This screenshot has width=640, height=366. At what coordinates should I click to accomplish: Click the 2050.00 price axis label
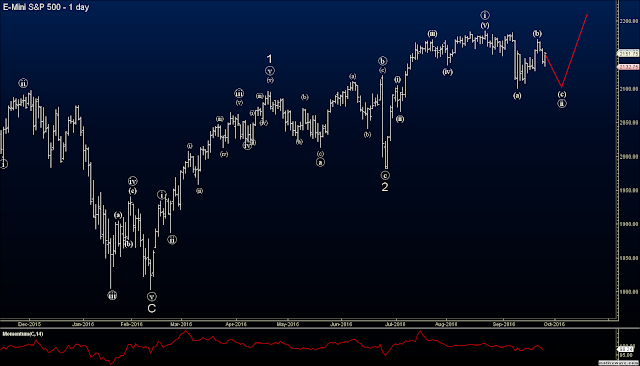tap(629, 123)
